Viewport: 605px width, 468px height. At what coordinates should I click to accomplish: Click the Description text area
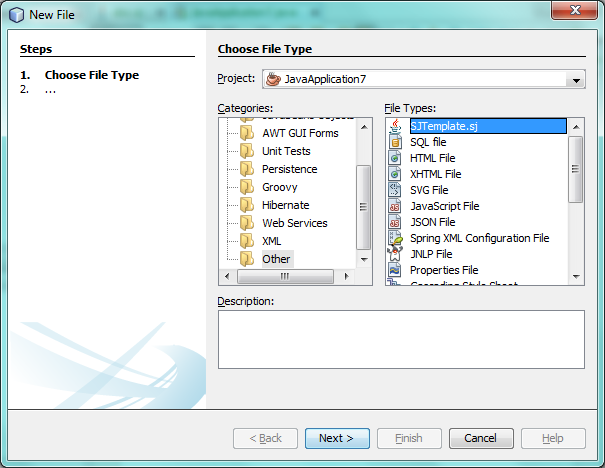400,339
